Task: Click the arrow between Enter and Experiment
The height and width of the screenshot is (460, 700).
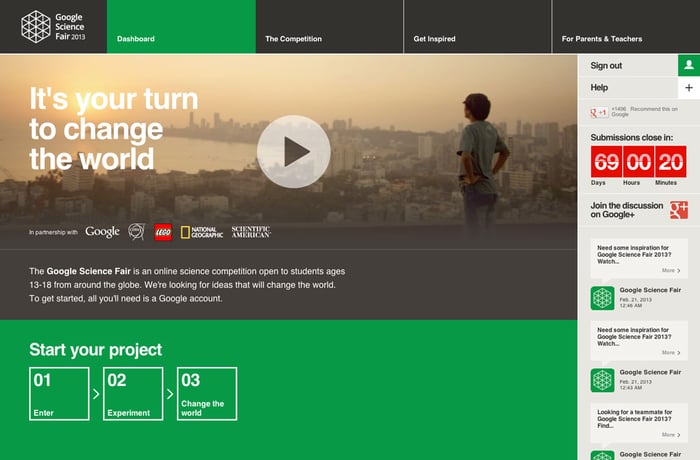Action: click(96, 394)
